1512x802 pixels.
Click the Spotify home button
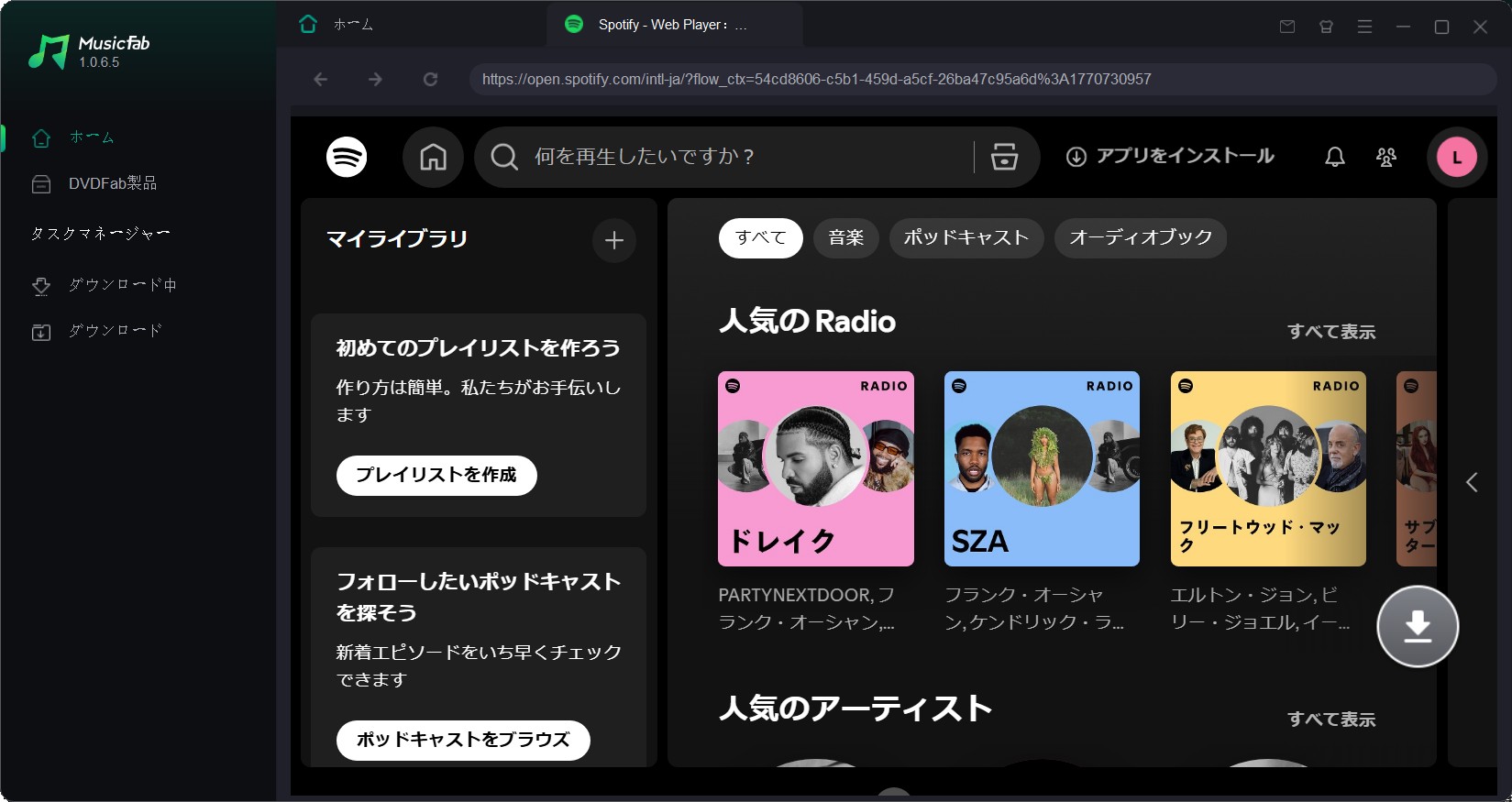(x=433, y=157)
